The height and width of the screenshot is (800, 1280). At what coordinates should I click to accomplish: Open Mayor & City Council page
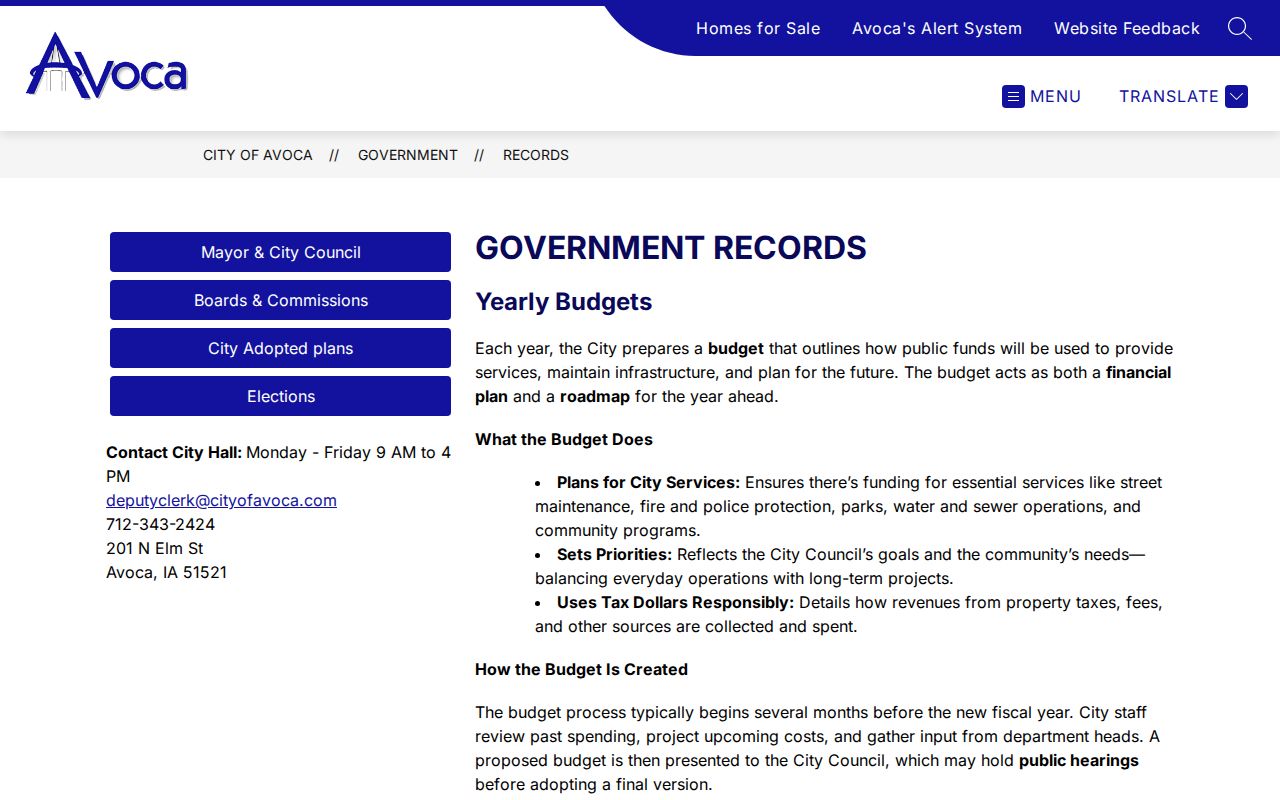pos(280,252)
